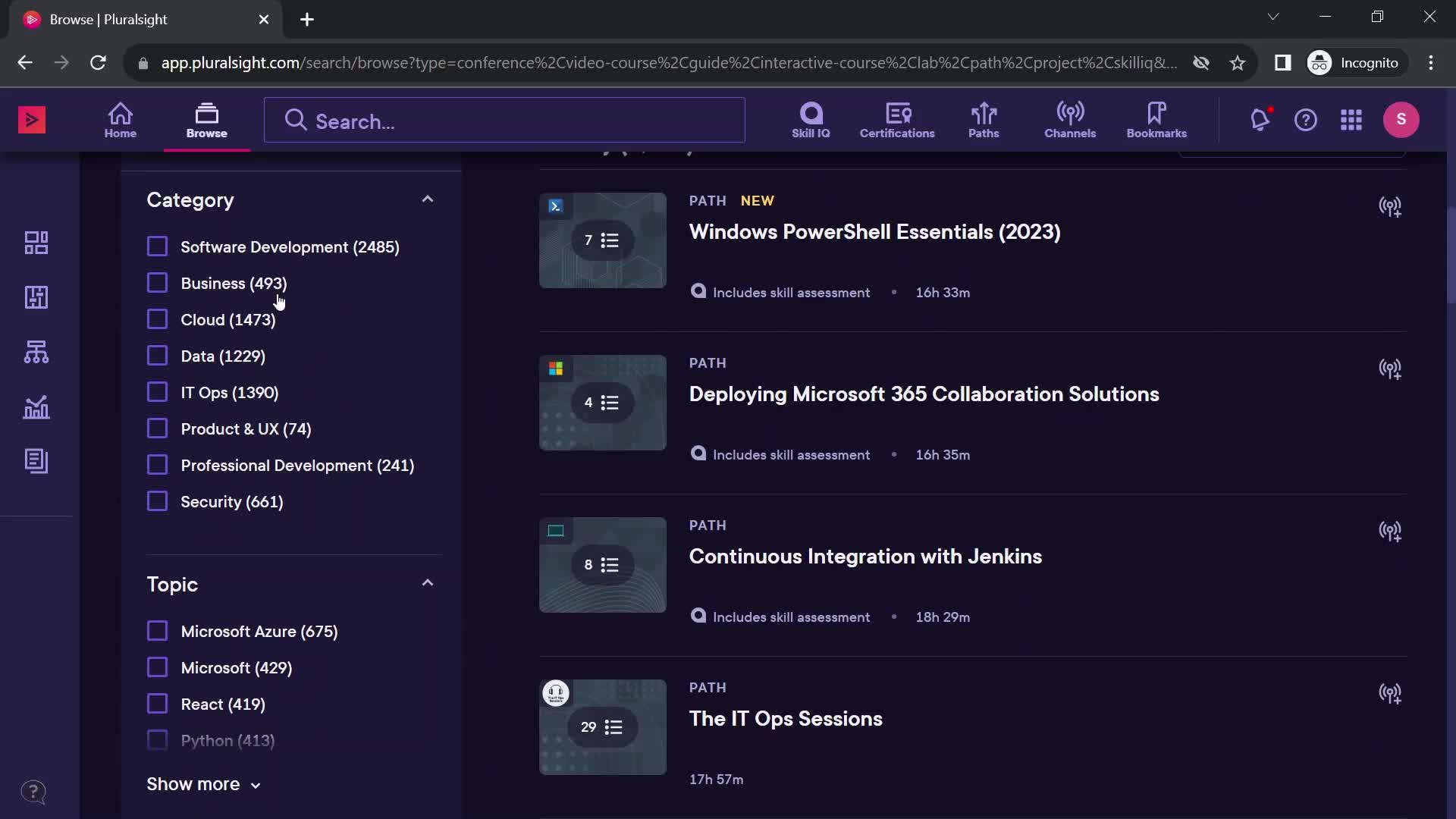The width and height of the screenshot is (1456, 819).
Task: Open the Chrome three-dot menu
Action: click(1431, 63)
